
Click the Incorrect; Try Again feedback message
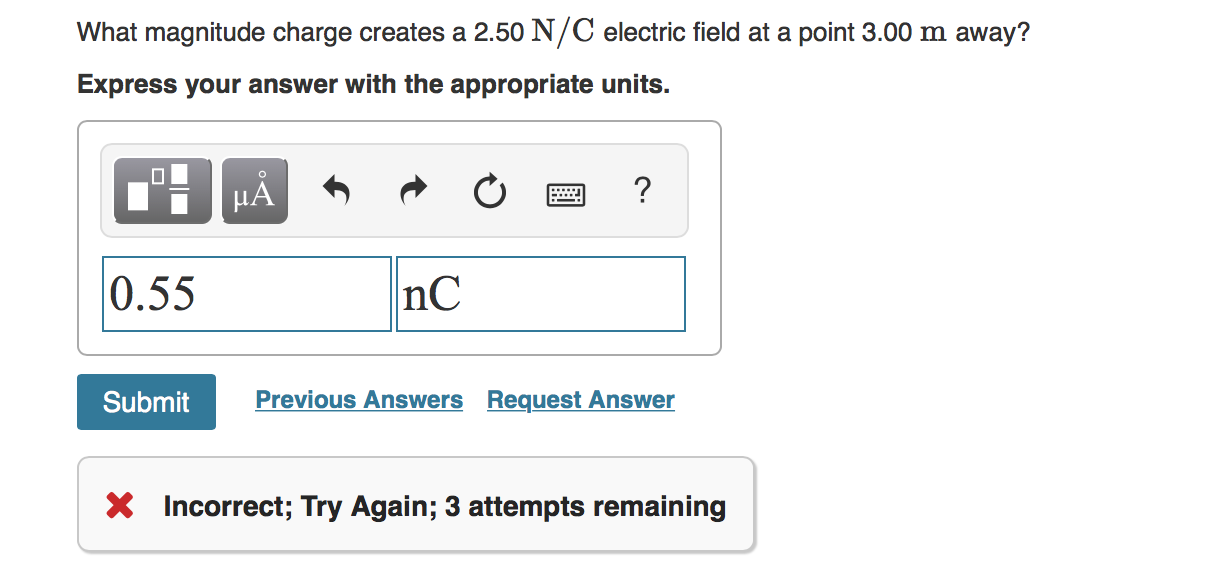(443, 506)
